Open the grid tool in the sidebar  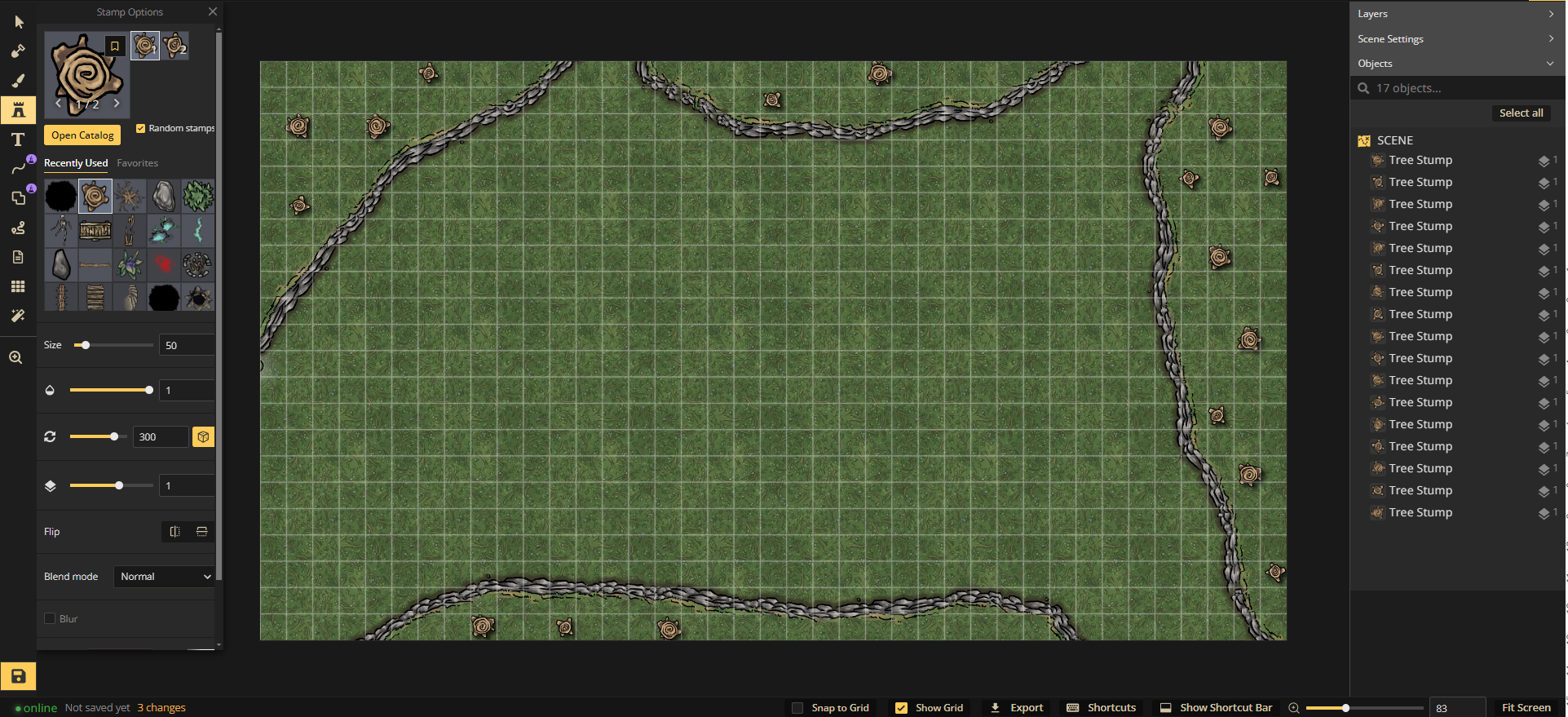[18, 286]
